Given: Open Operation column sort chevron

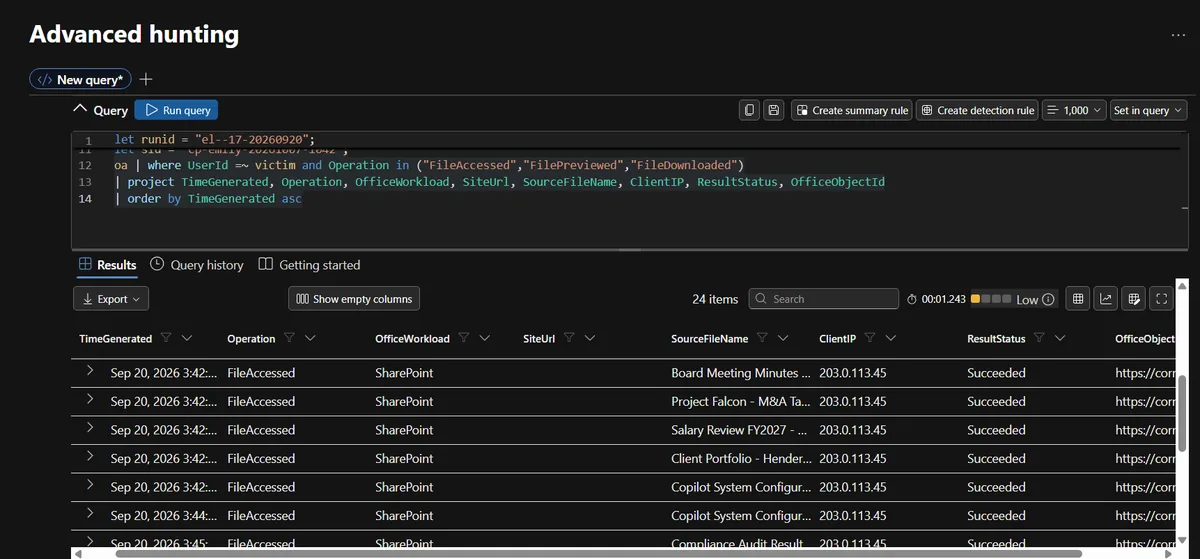Looking at the screenshot, I should coord(310,338).
